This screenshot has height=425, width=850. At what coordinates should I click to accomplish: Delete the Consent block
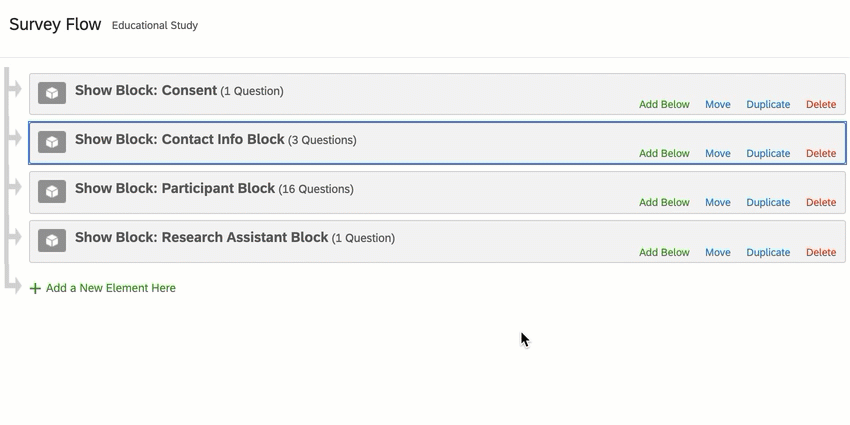(x=821, y=104)
